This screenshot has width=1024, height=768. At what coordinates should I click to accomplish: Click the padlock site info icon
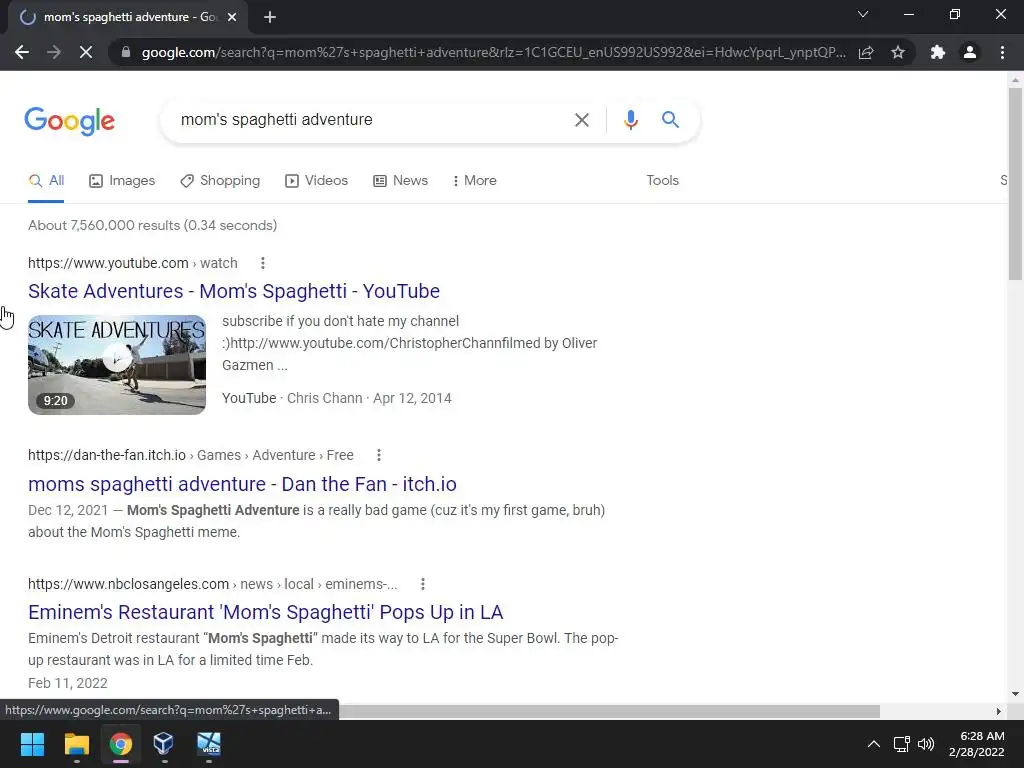[x=126, y=52]
